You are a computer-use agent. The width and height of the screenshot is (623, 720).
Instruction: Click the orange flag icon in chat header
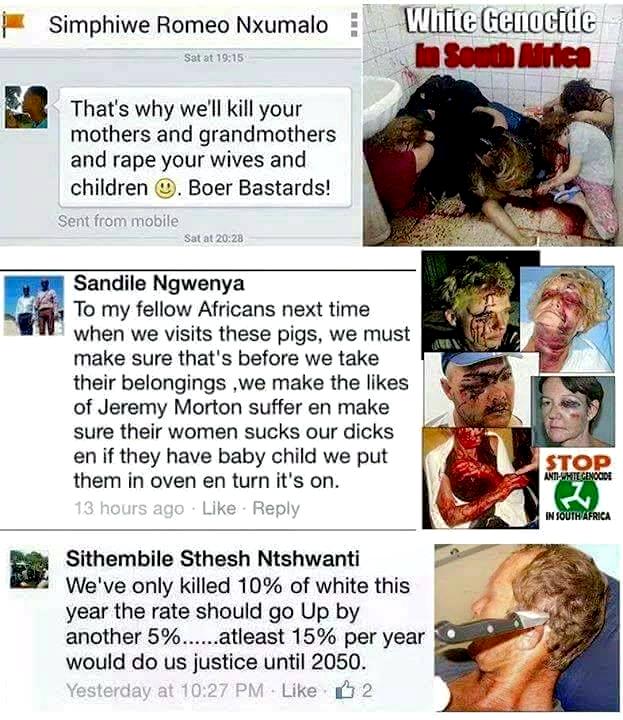[12, 23]
